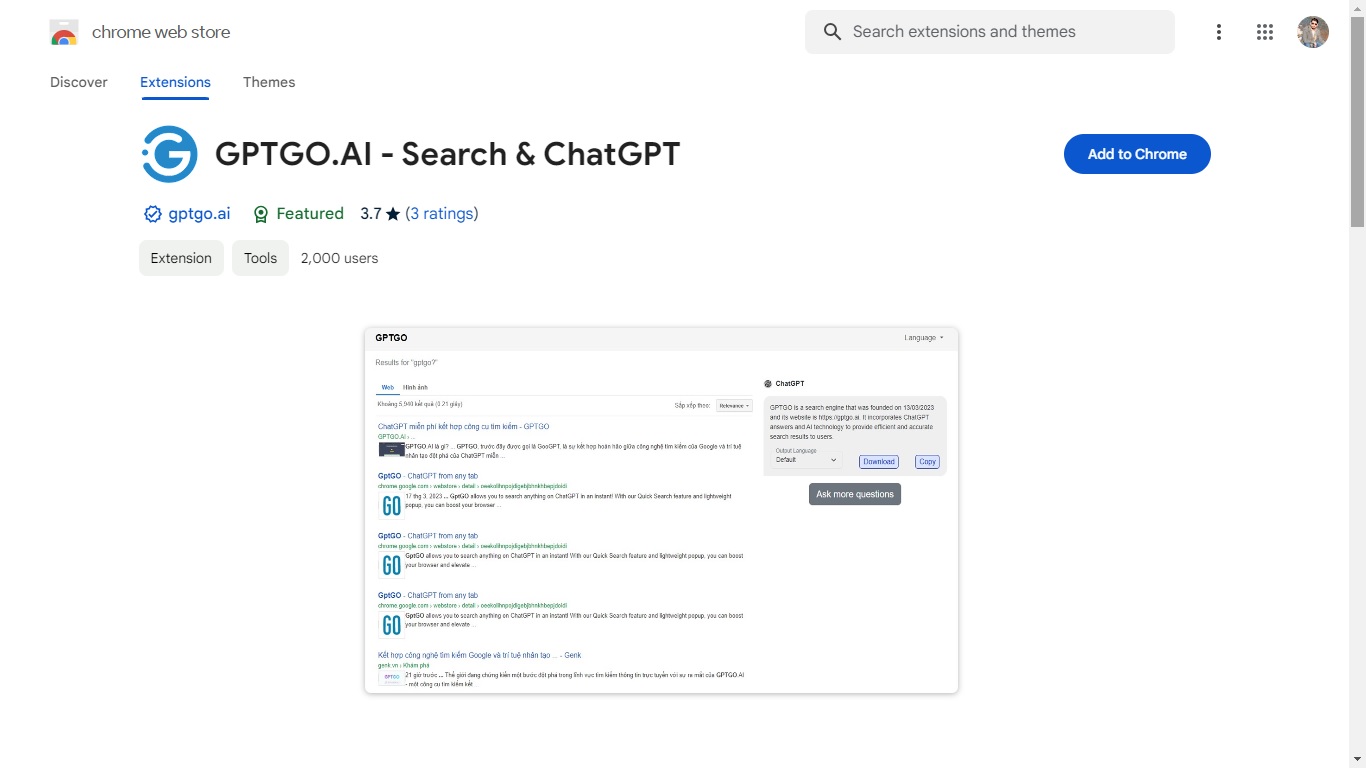Click the Featured ribbon badge icon
This screenshot has width=1366, height=768.
click(x=261, y=213)
